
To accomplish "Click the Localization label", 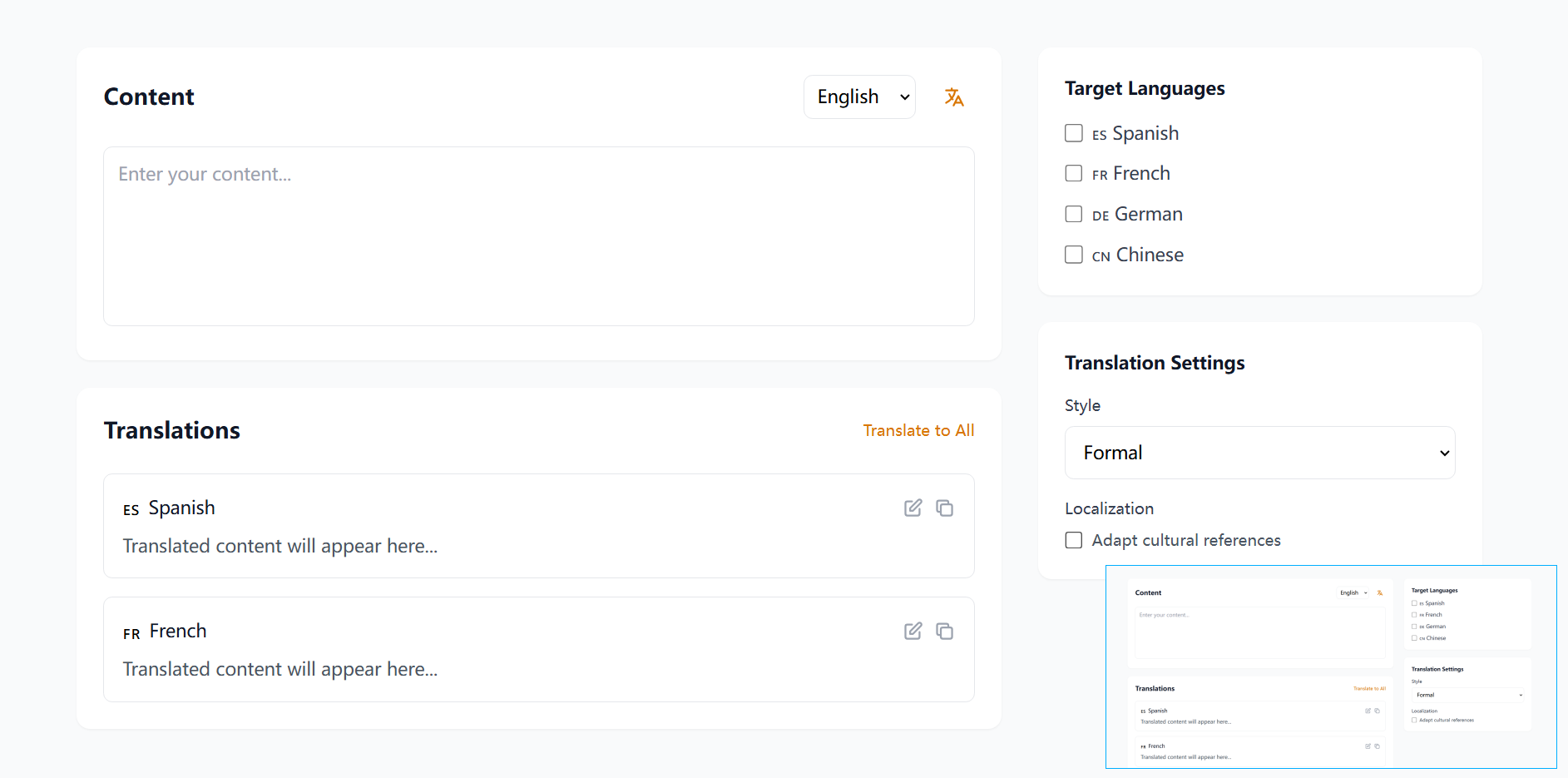I will (1109, 508).
